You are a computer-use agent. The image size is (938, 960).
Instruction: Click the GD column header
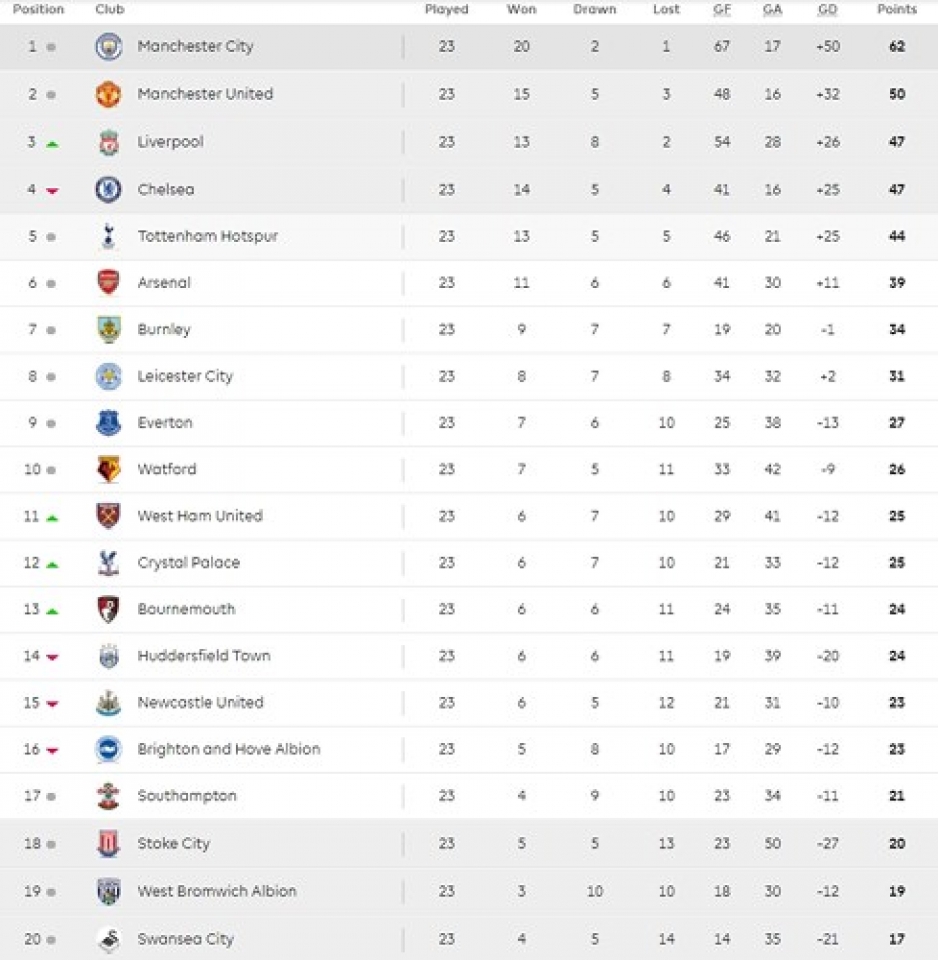[827, 9]
